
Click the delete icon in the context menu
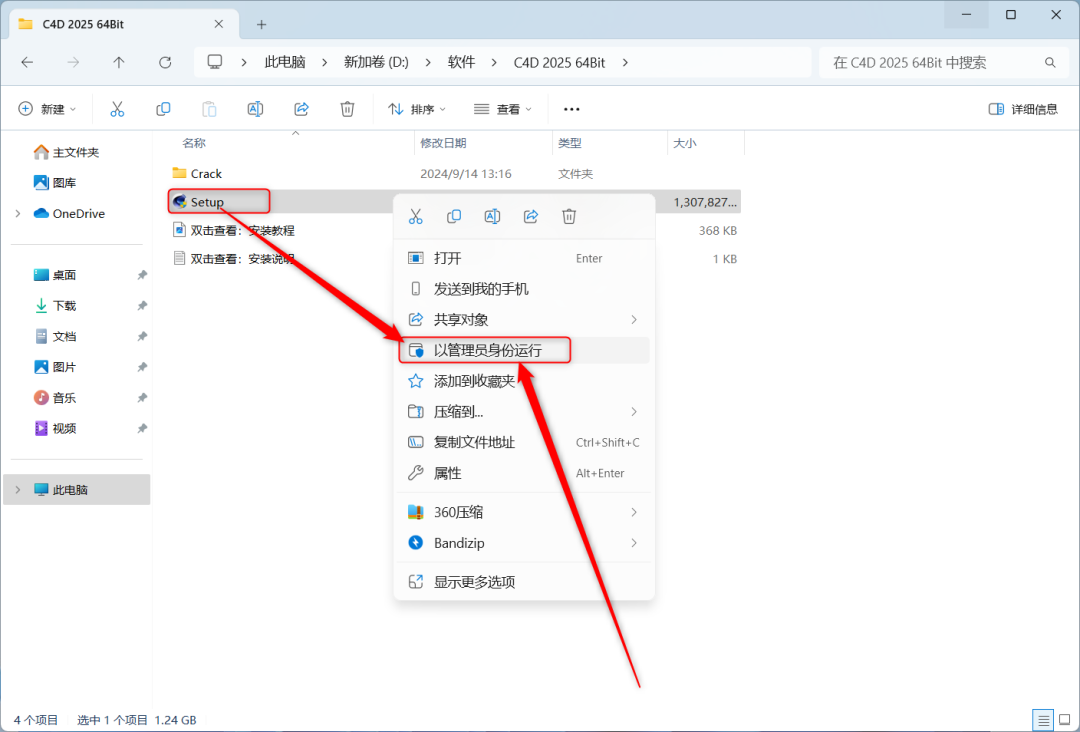point(569,216)
